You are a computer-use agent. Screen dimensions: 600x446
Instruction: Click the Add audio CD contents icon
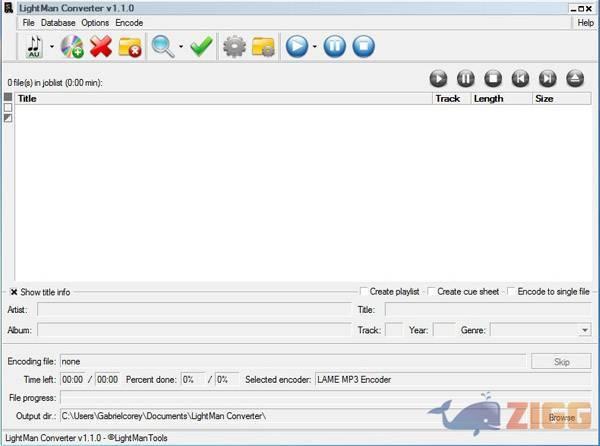72,46
